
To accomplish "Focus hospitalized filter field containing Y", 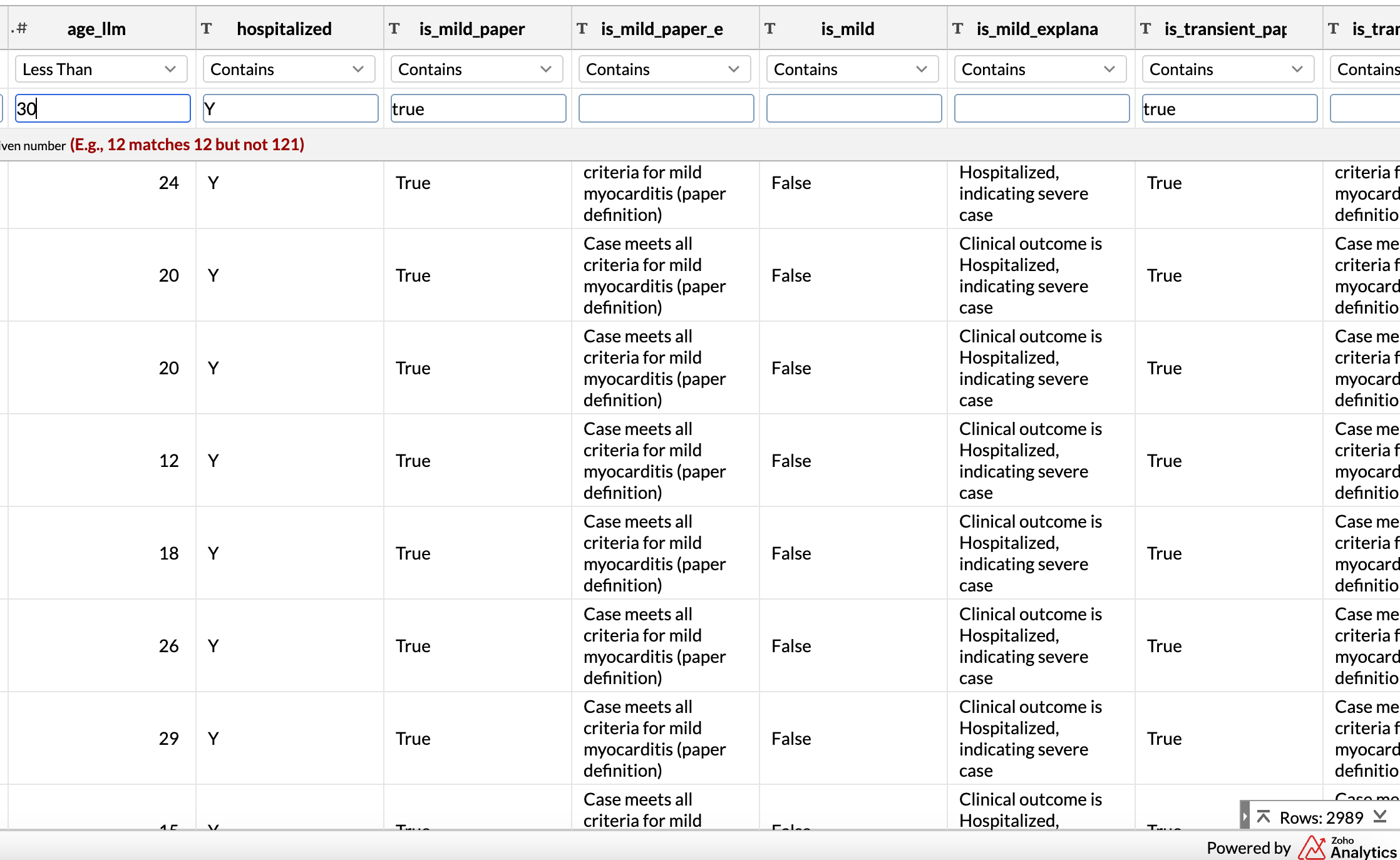I will pyautogui.click(x=291, y=109).
